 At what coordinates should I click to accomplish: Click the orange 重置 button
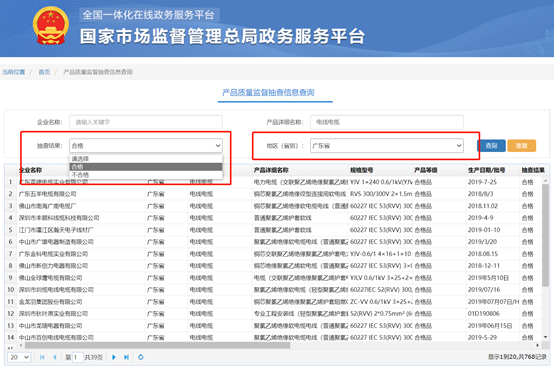pyautogui.click(x=521, y=146)
